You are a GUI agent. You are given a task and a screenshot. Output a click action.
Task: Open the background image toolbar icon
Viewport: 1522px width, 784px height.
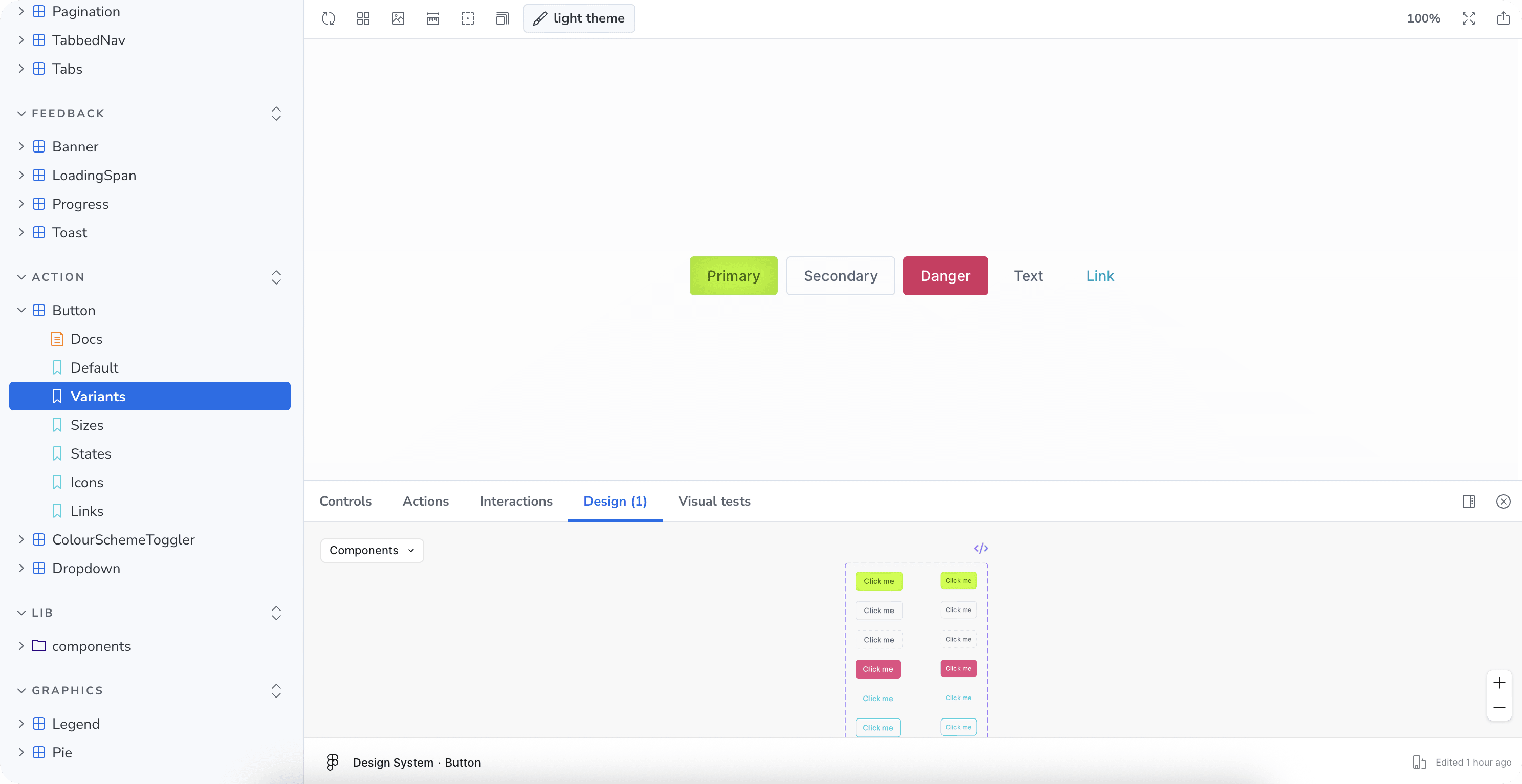(x=398, y=18)
